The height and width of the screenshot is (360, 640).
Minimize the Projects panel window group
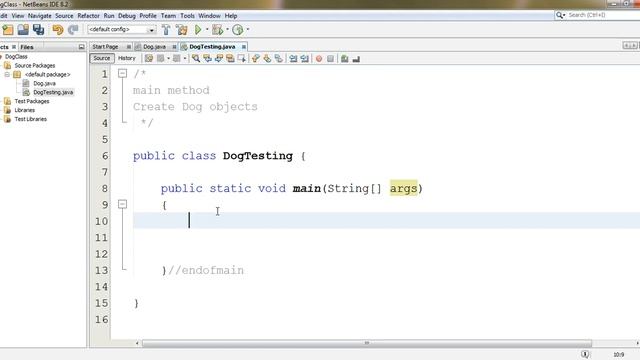coord(81,47)
